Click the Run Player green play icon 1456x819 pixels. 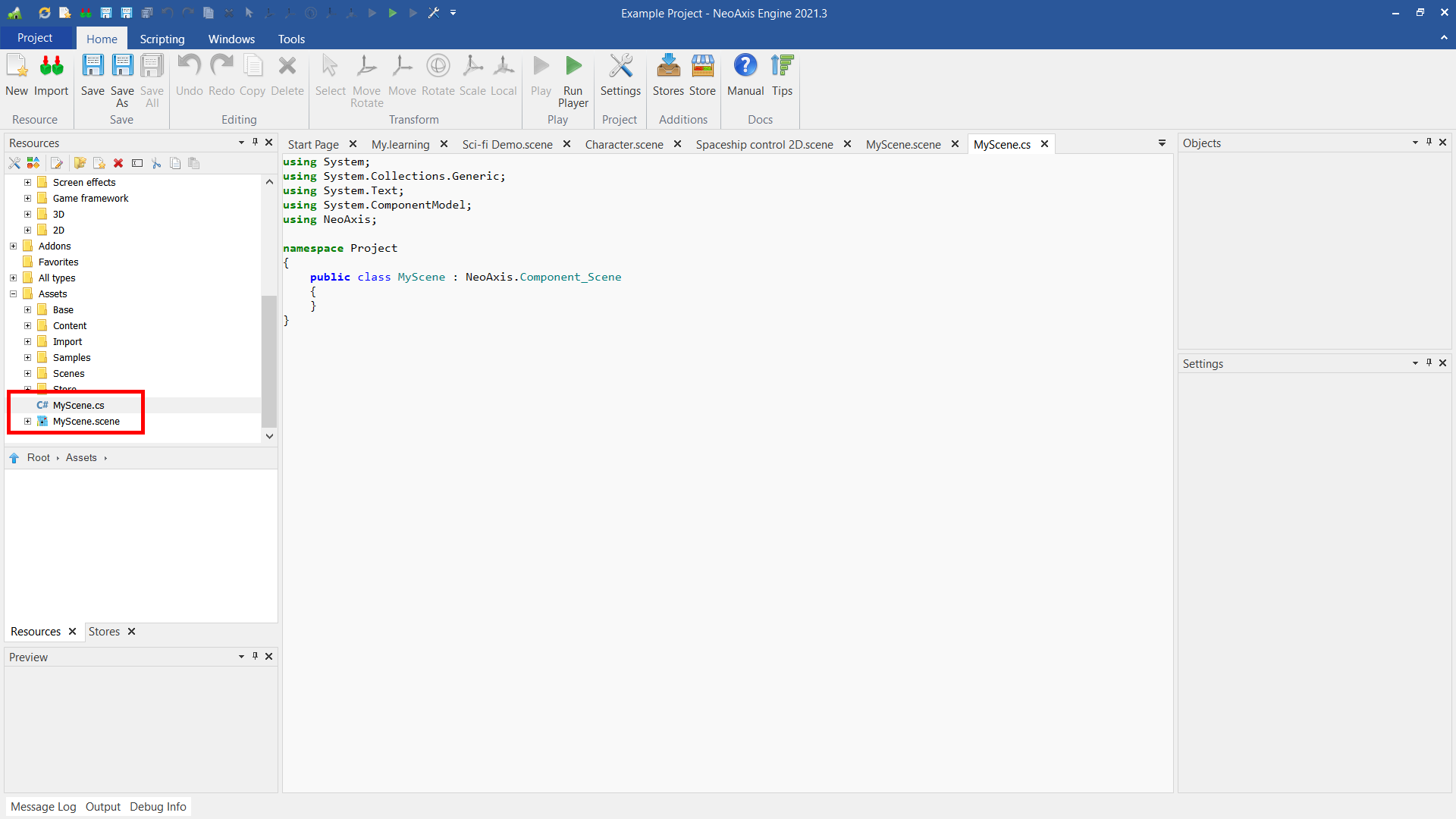(573, 67)
